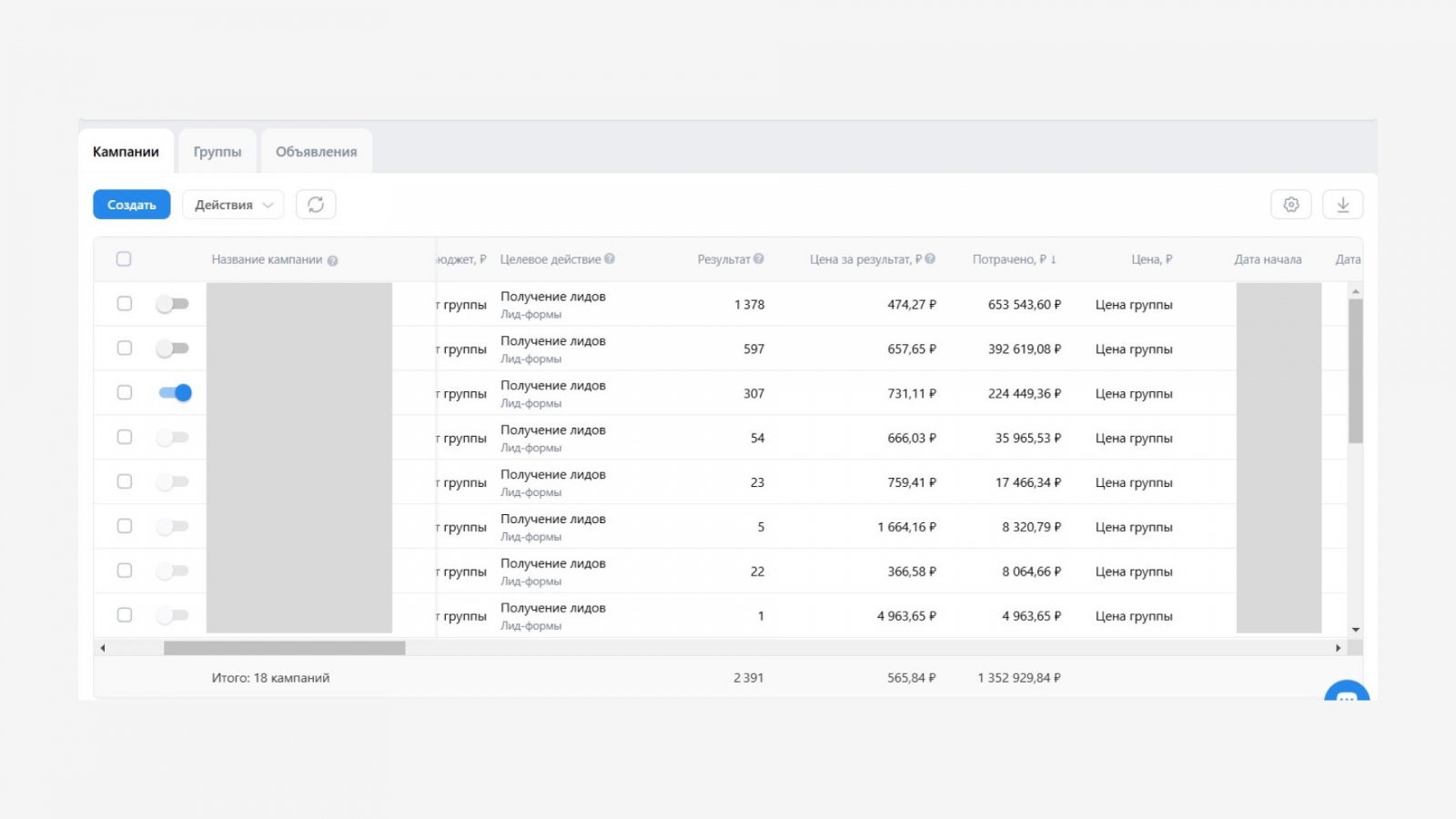The width and height of the screenshot is (1456, 819).
Task: Switch to the Группы tab
Action: tap(217, 152)
